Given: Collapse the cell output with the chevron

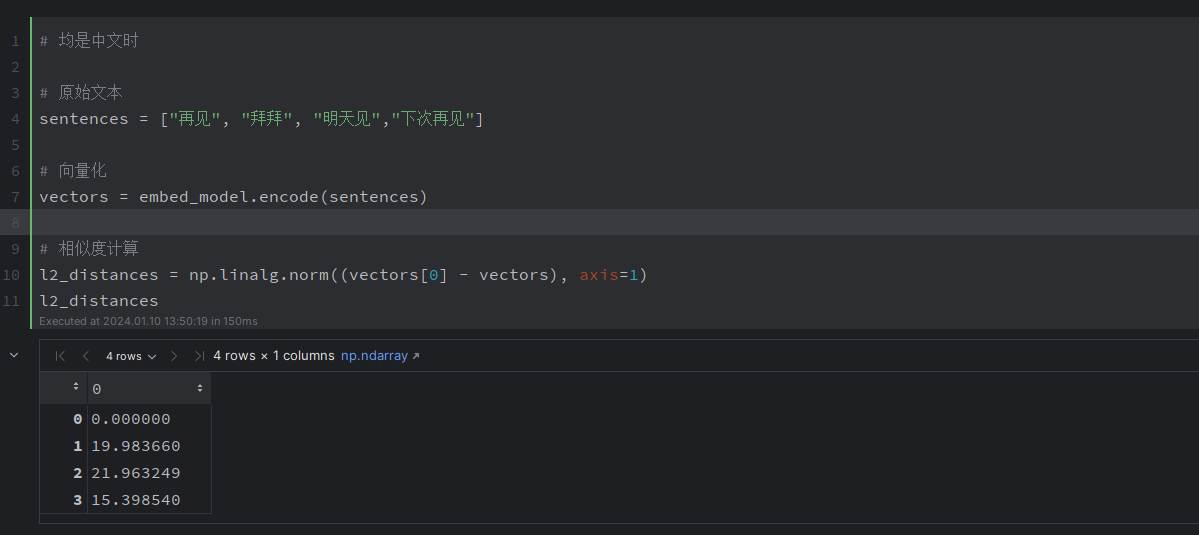Looking at the screenshot, I should (x=14, y=355).
